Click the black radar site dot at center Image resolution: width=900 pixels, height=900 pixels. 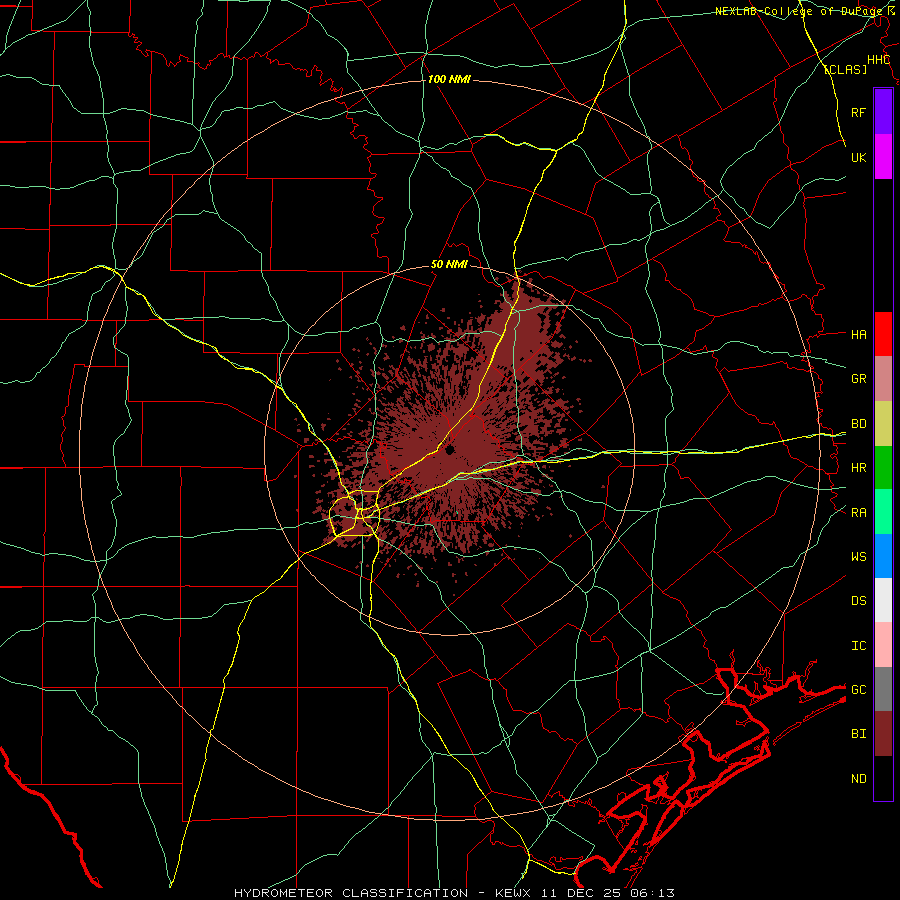point(450,449)
